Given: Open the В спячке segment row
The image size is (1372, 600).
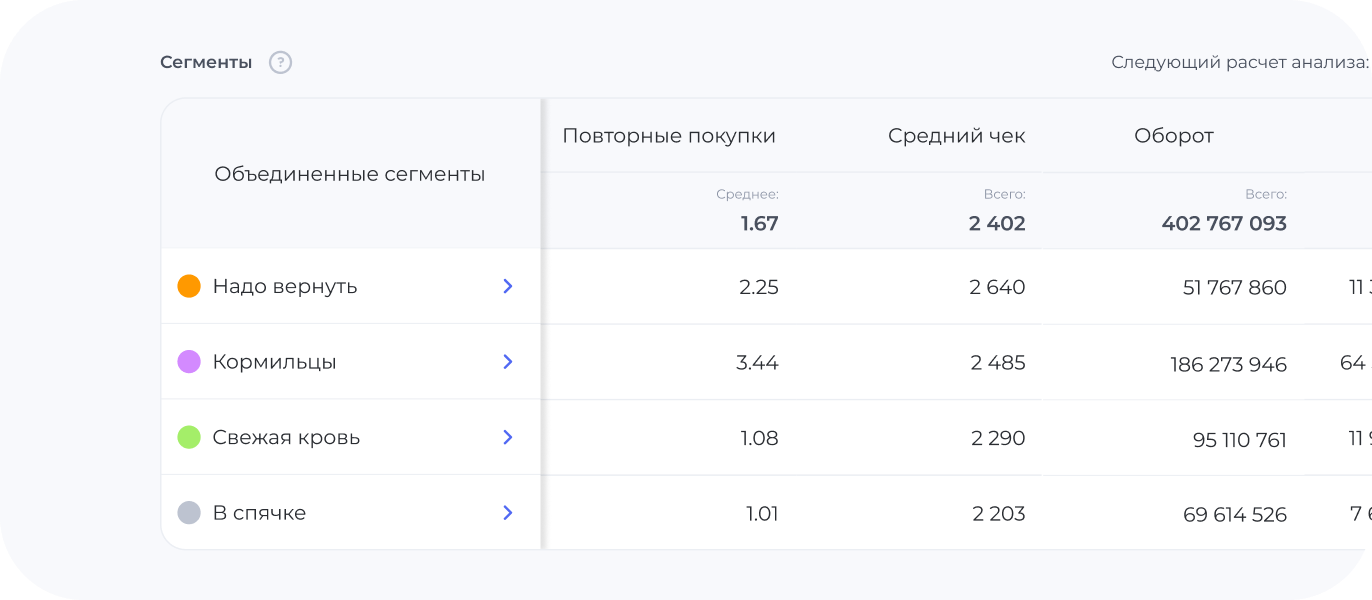Looking at the screenshot, I should click(x=259, y=513).
